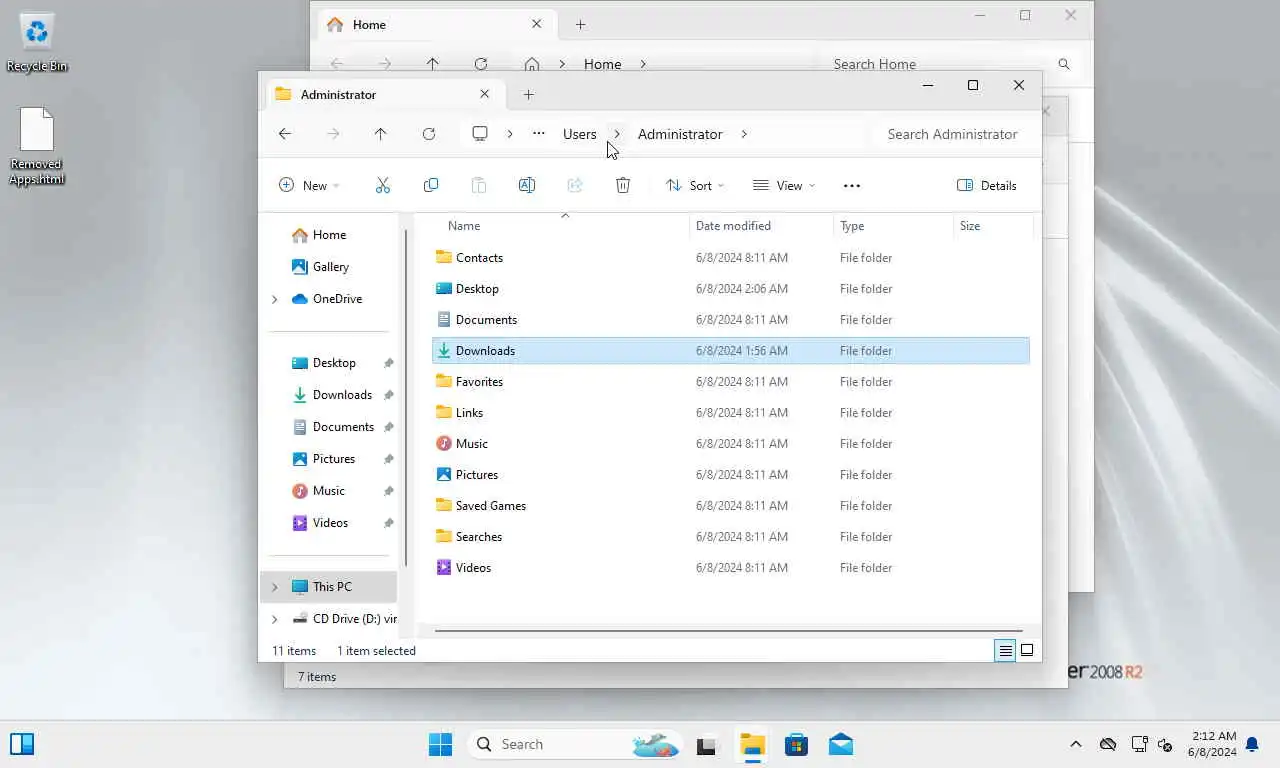Click the Paste clipboard icon
The height and width of the screenshot is (768, 1280).
click(479, 185)
